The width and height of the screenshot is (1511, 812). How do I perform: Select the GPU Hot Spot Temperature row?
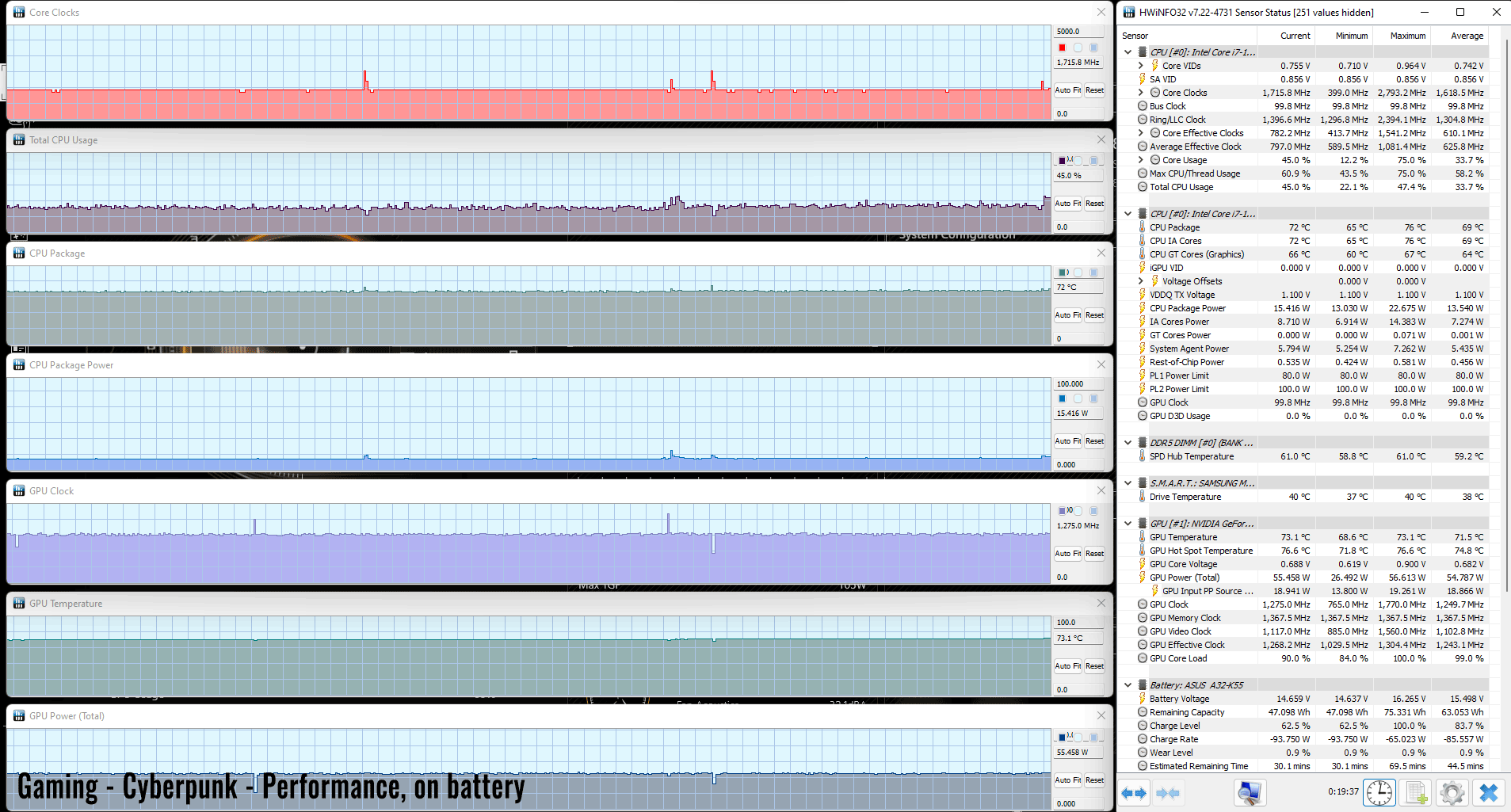1303,551
